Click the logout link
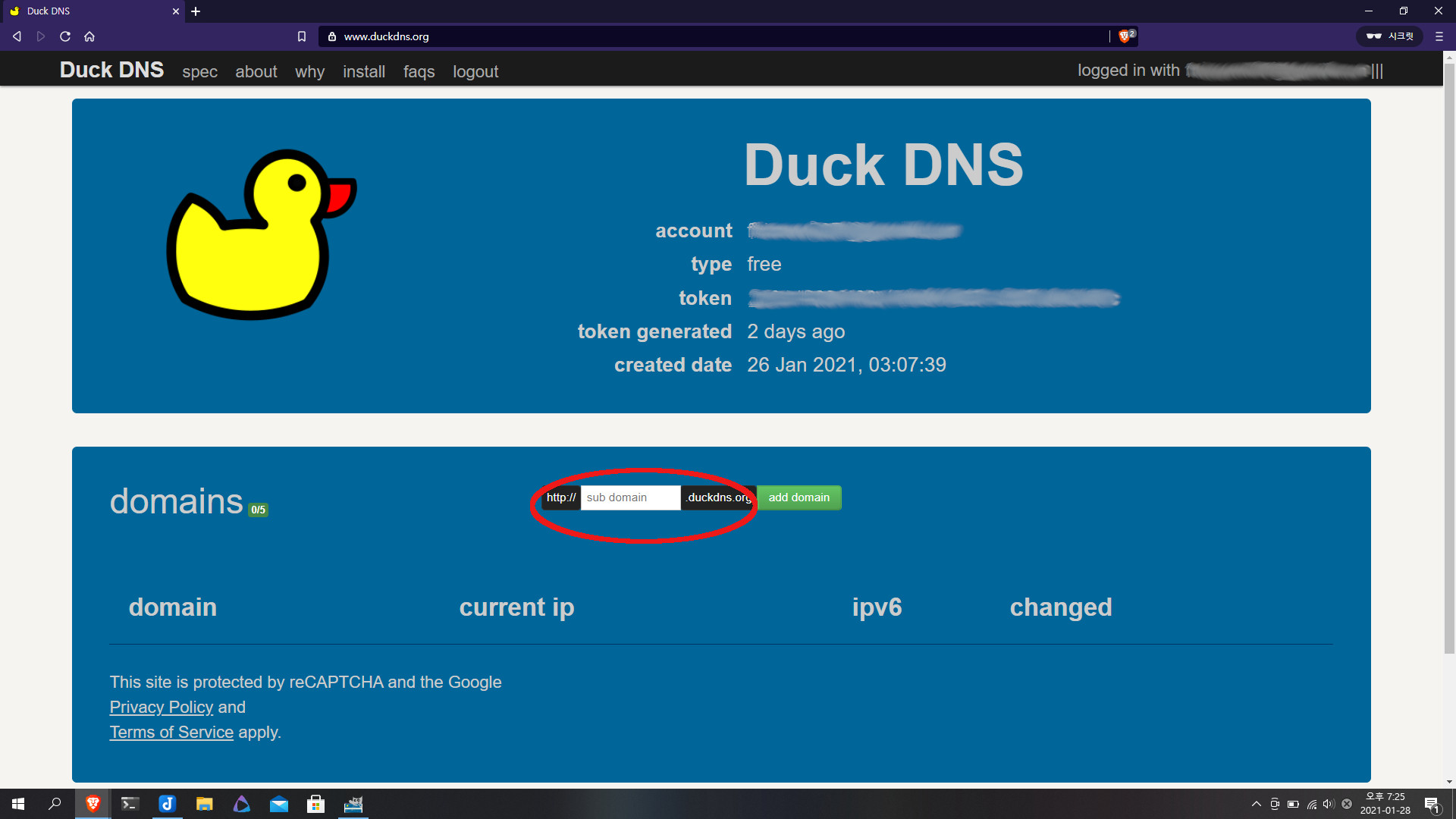Image resolution: width=1456 pixels, height=819 pixels. point(475,71)
